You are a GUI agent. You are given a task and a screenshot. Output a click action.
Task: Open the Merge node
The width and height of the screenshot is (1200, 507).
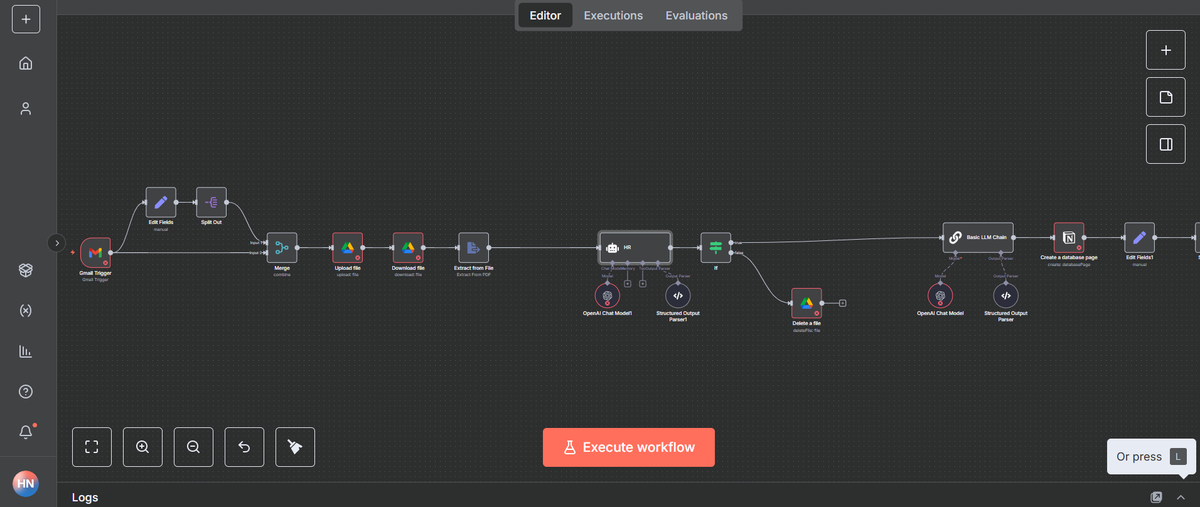tap(282, 248)
